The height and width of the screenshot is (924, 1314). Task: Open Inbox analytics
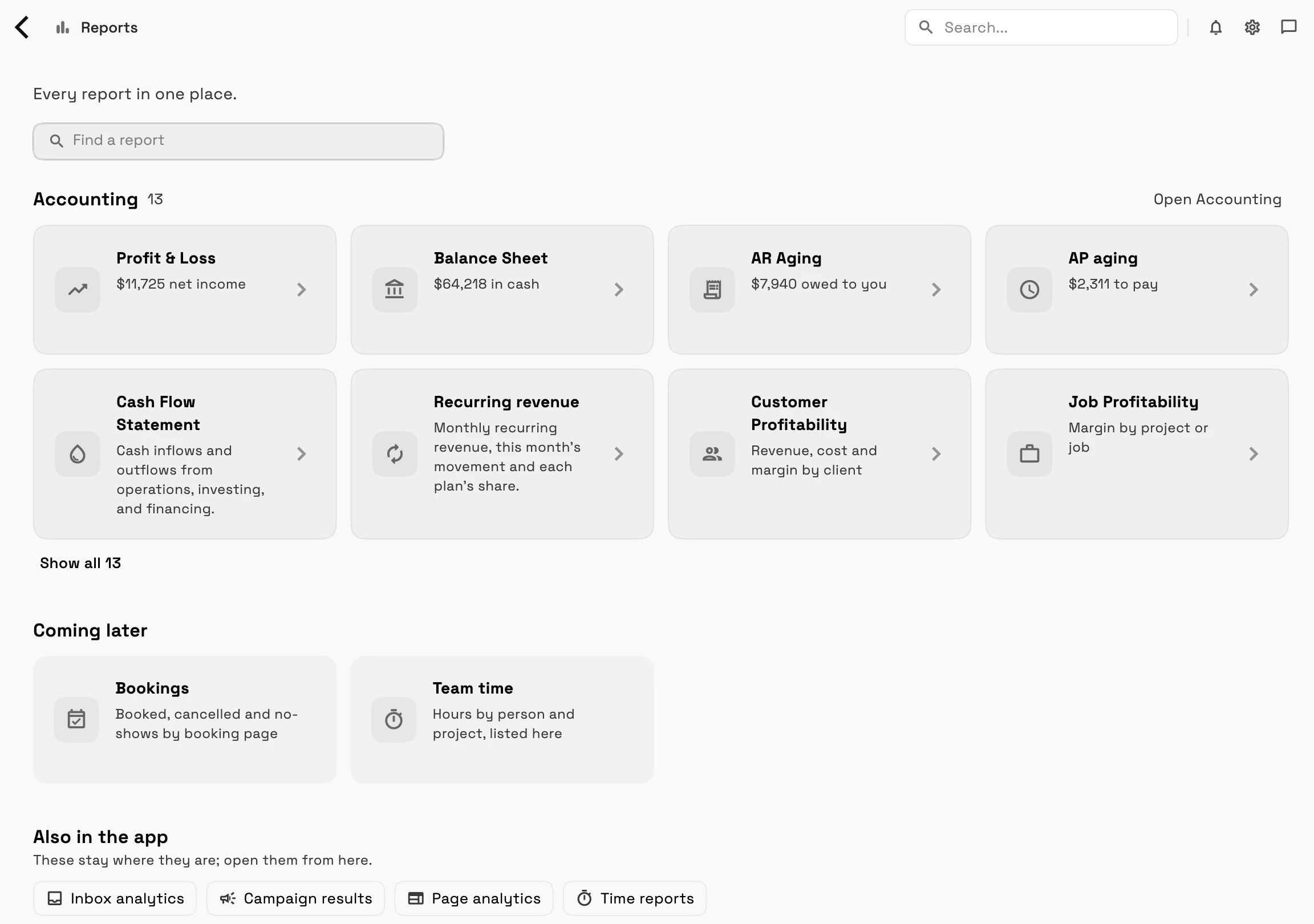coord(115,898)
